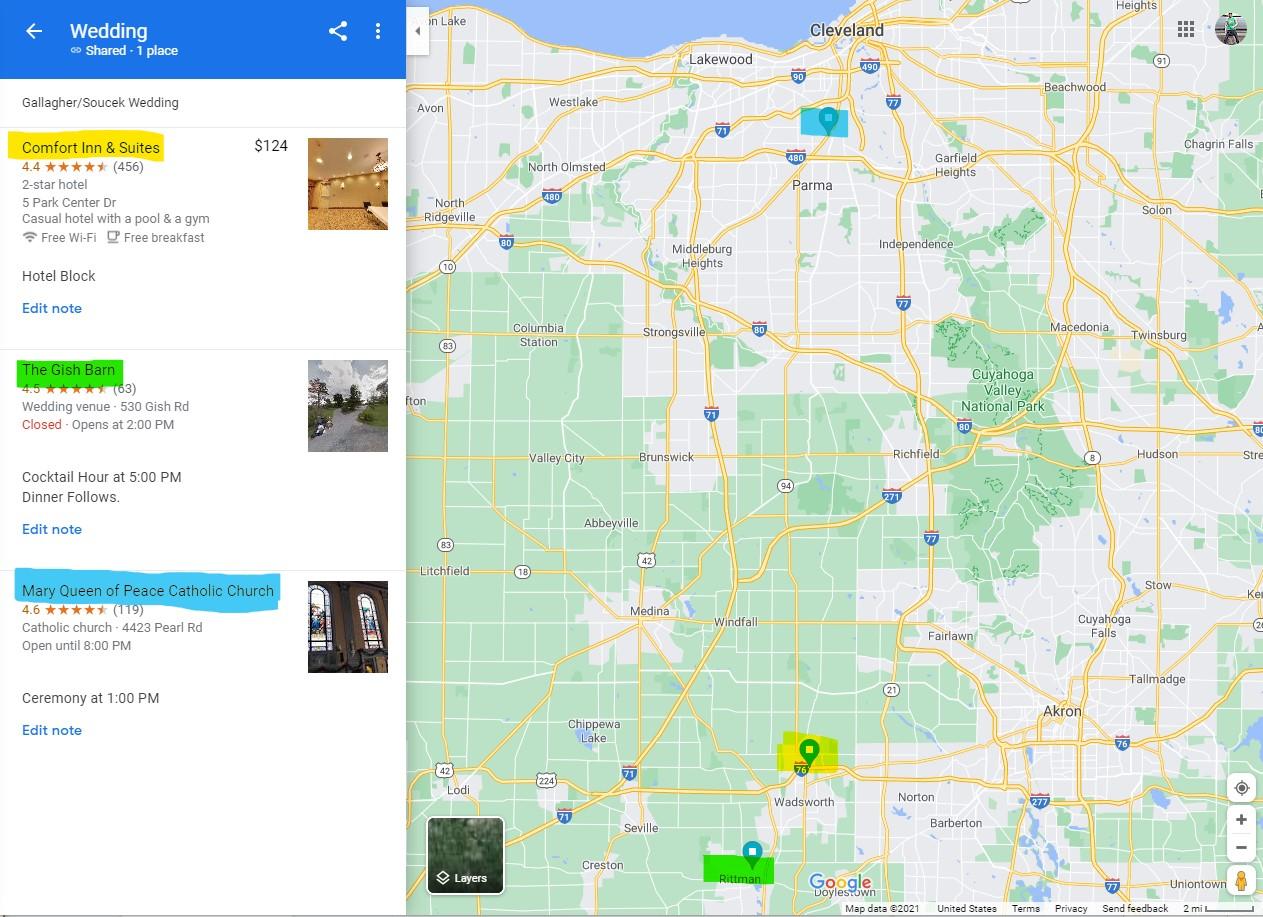Viewport: 1263px width, 917px height.
Task: Edit note under The Gish Barn
Action: coord(52,529)
